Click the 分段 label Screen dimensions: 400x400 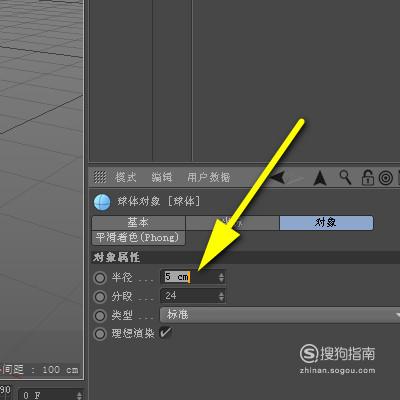tap(122, 296)
